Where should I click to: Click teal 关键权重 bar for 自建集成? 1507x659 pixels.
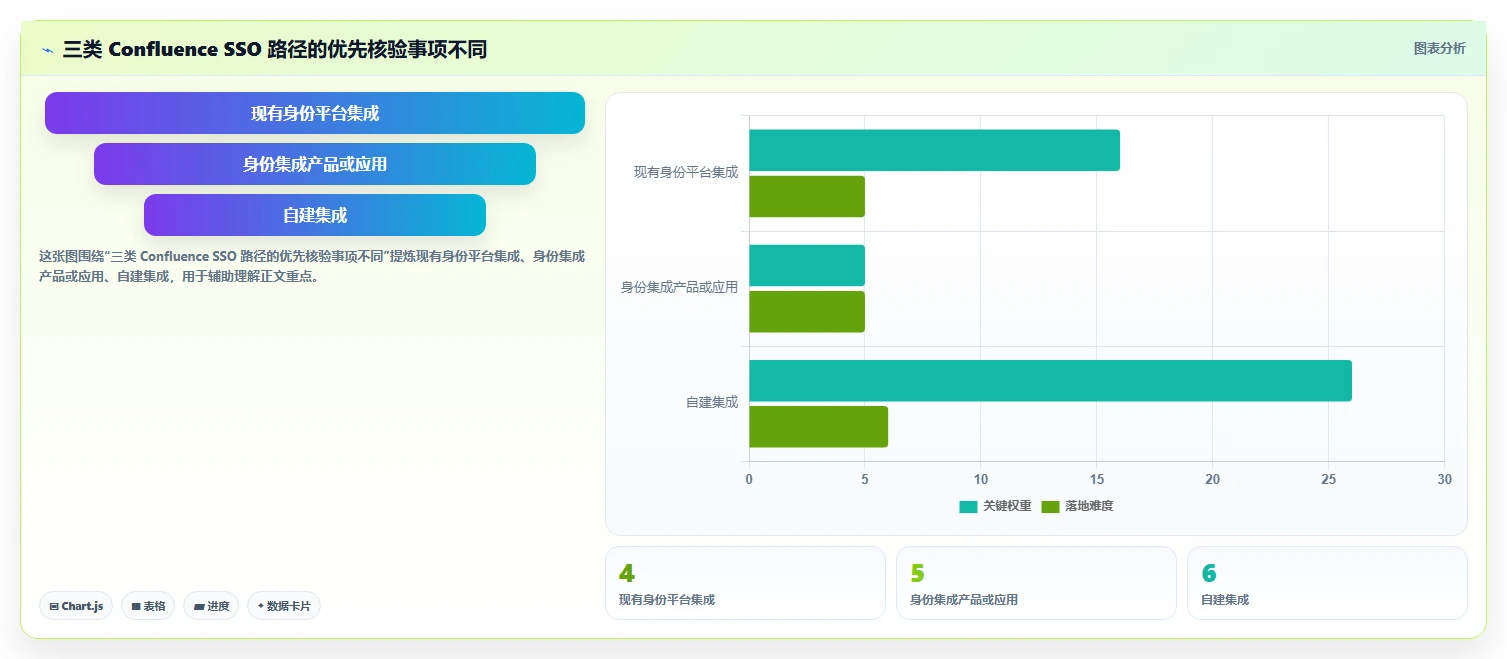pos(1050,381)
